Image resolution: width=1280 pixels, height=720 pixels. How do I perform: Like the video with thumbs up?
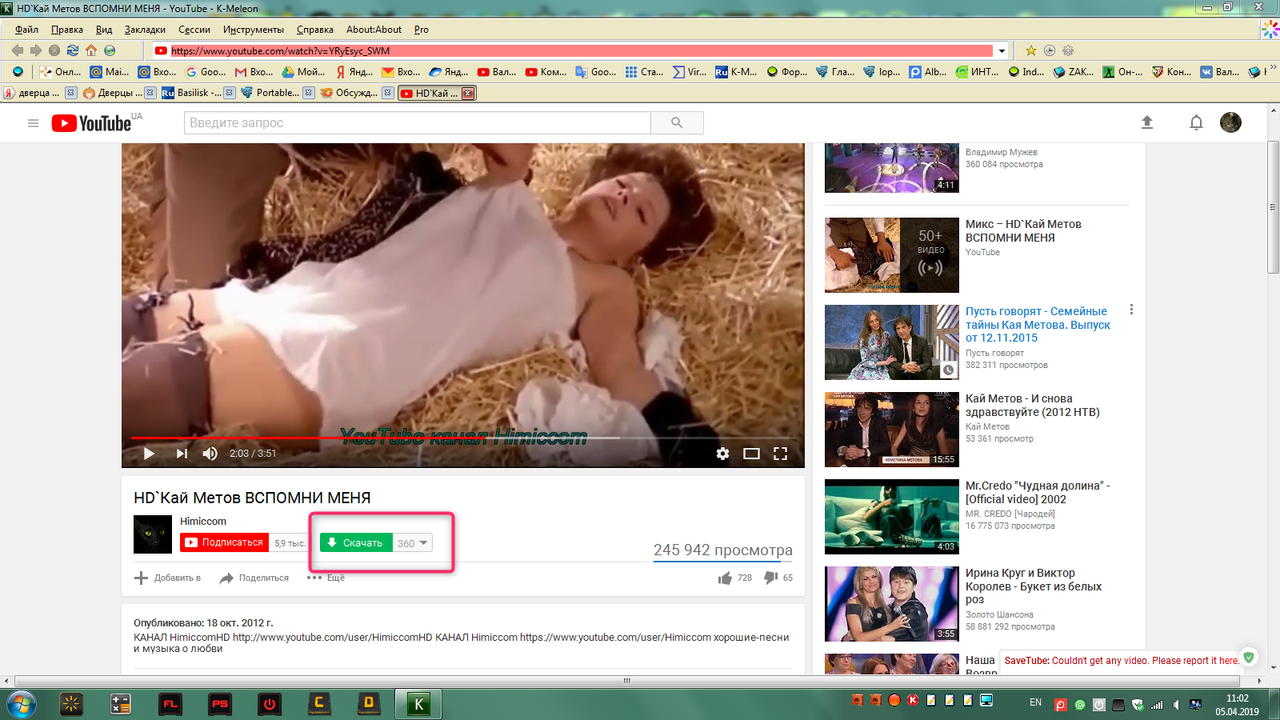[x=725, y=577]
